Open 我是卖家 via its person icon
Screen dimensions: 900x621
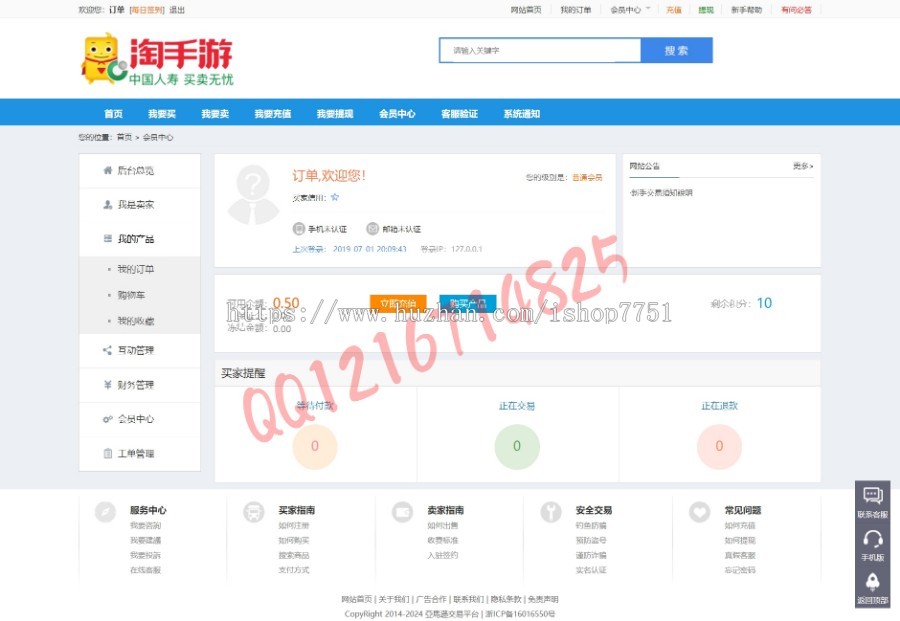[107, 204]
